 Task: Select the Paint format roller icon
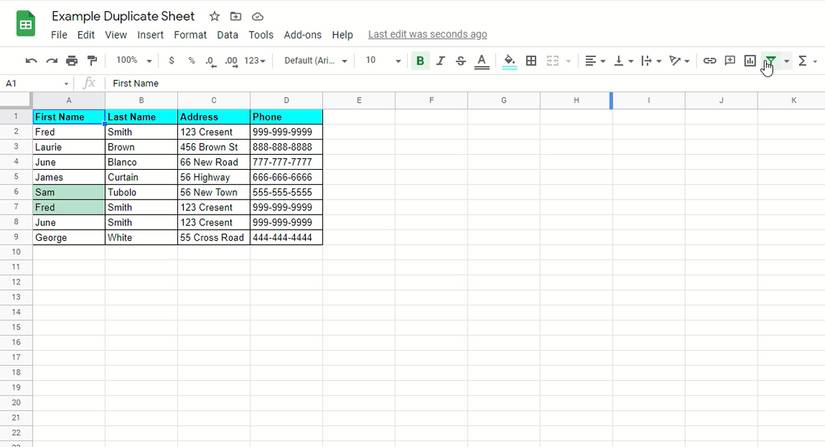point(92,61)
